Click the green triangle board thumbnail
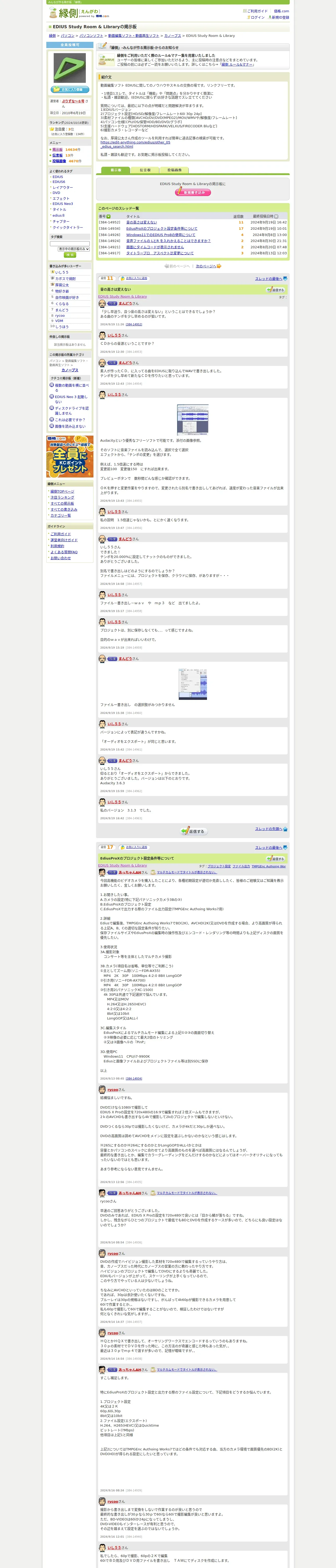 [70, 68]
